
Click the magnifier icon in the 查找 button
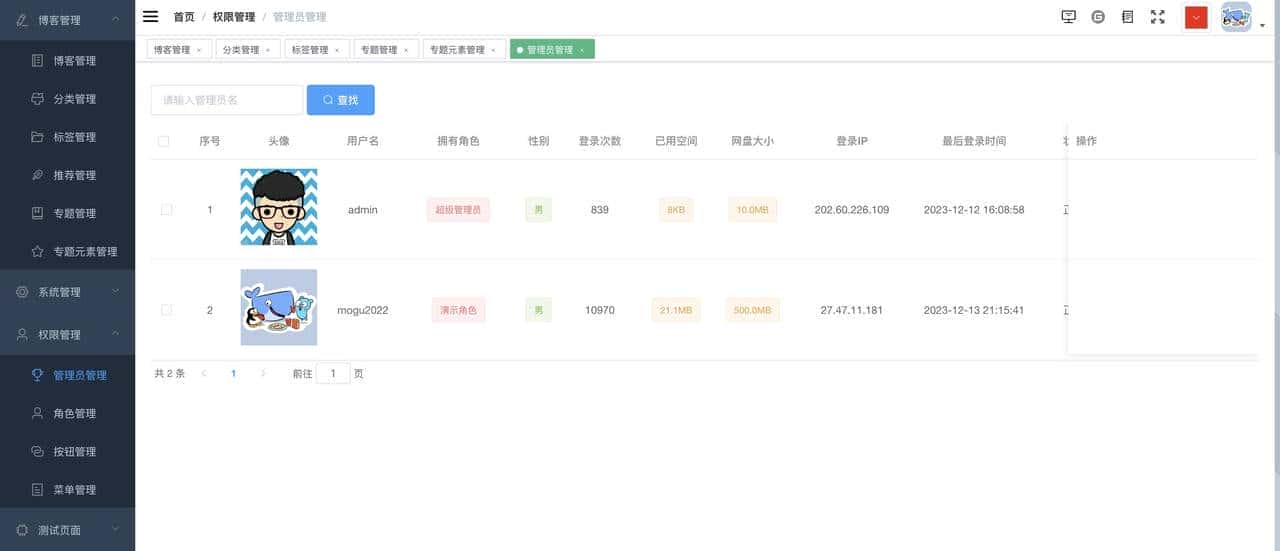328,100
